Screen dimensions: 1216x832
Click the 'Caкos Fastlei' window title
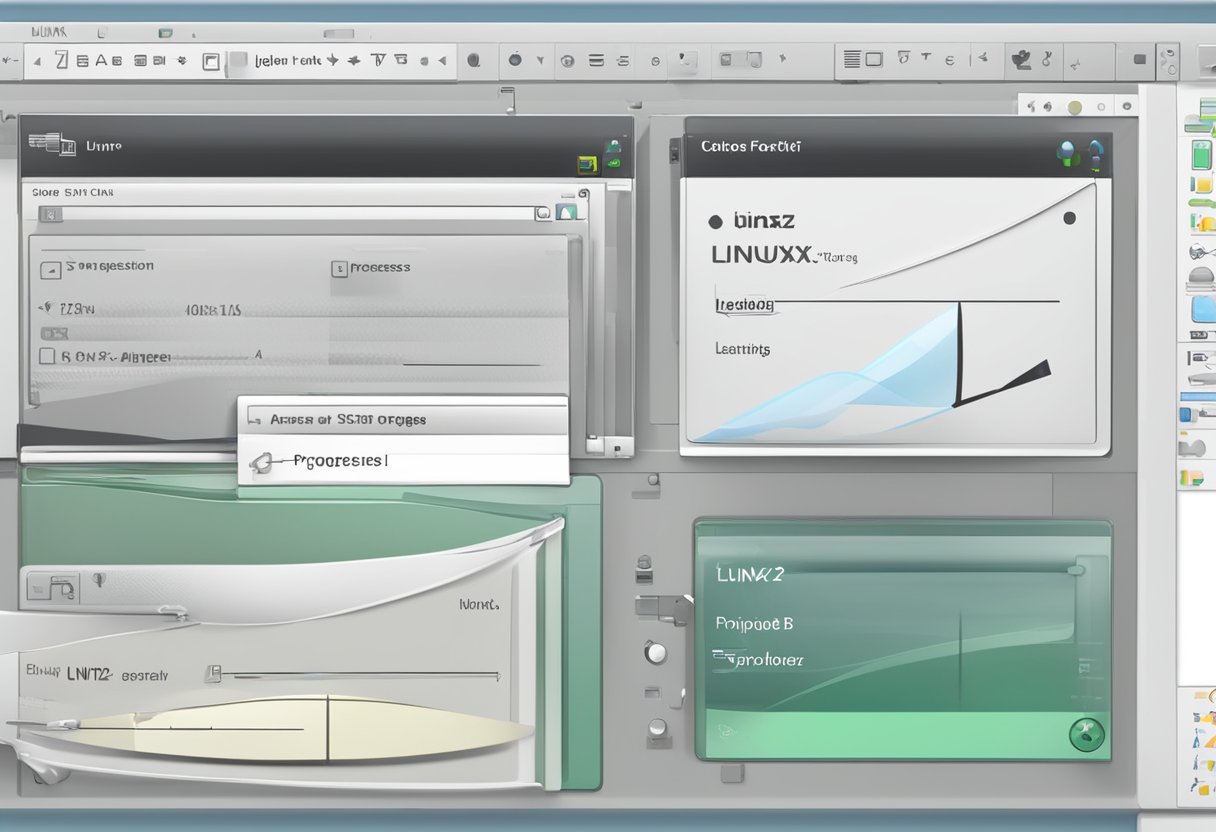tap(751, 146)
